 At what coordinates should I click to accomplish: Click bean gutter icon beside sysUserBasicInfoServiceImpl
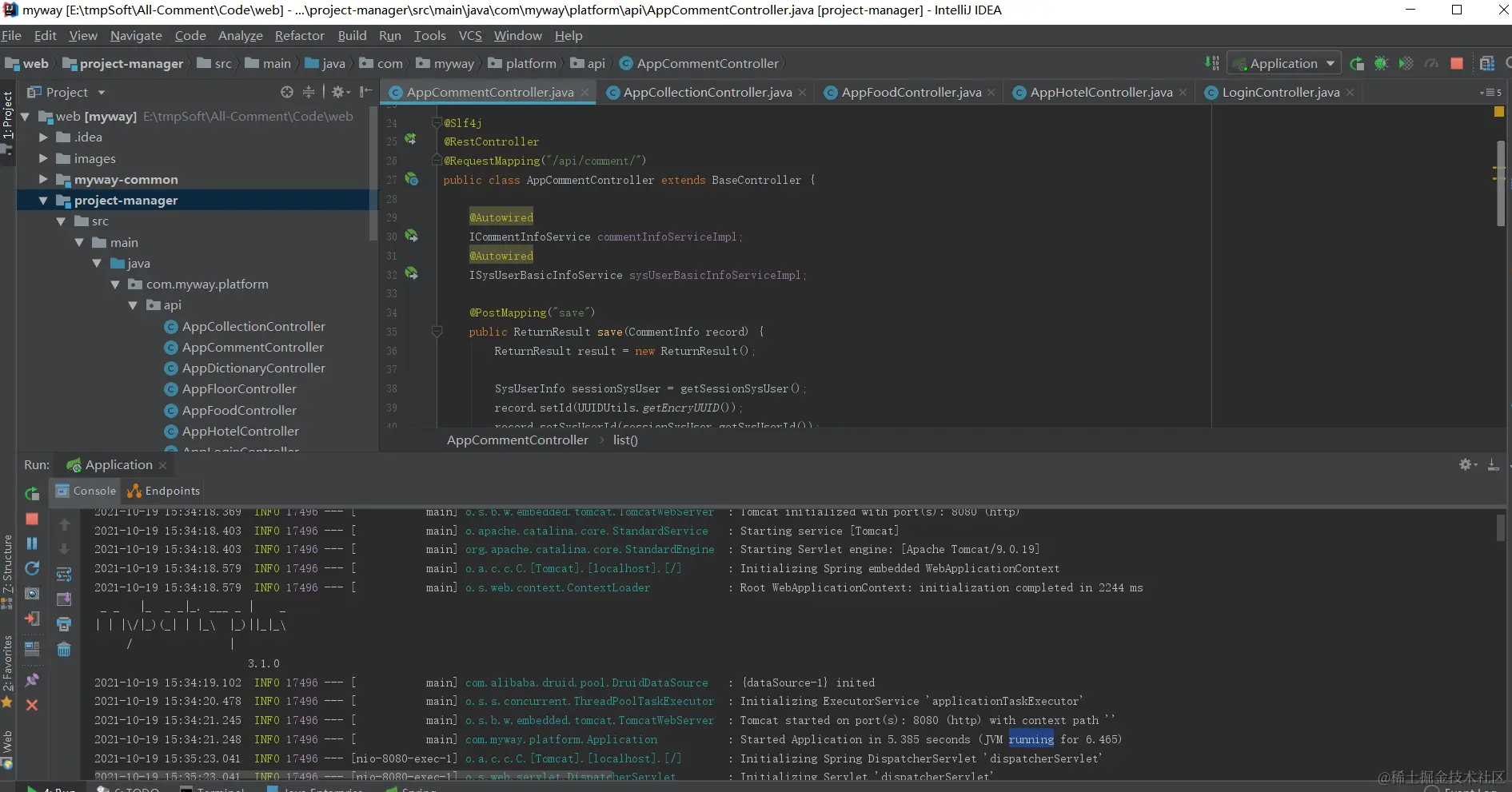[411, 273]
